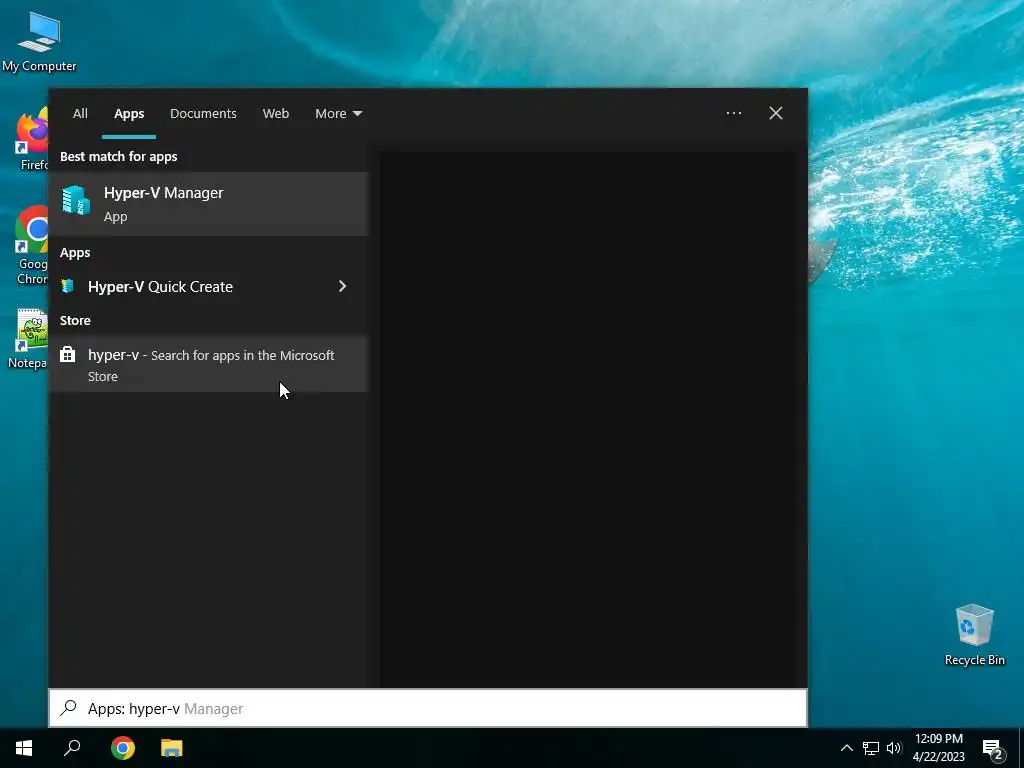1024x768 pixels.
Task: Click the search text input box
Action: [x=428, y=708]
